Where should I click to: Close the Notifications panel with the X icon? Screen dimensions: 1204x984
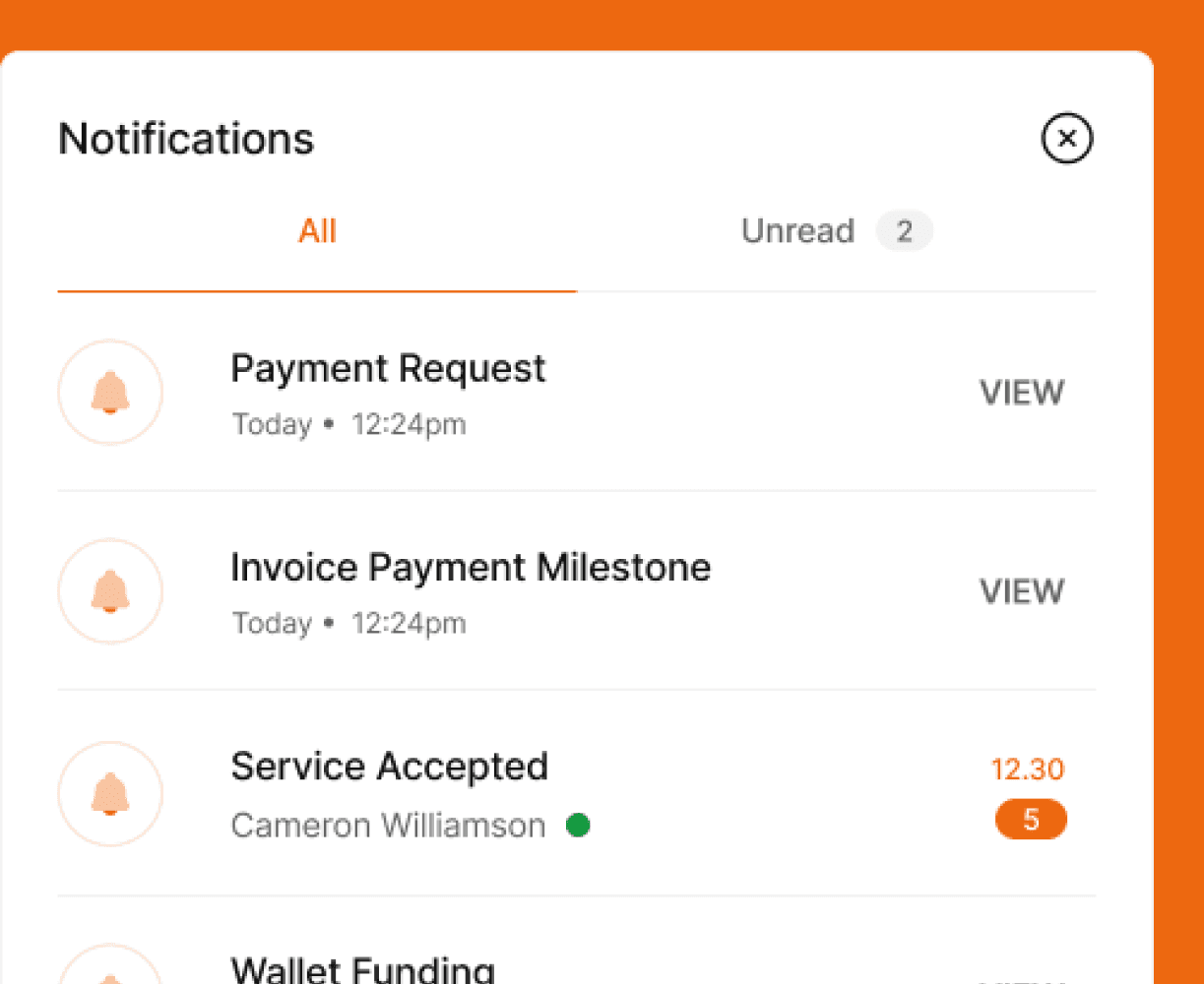[1067, 138]
